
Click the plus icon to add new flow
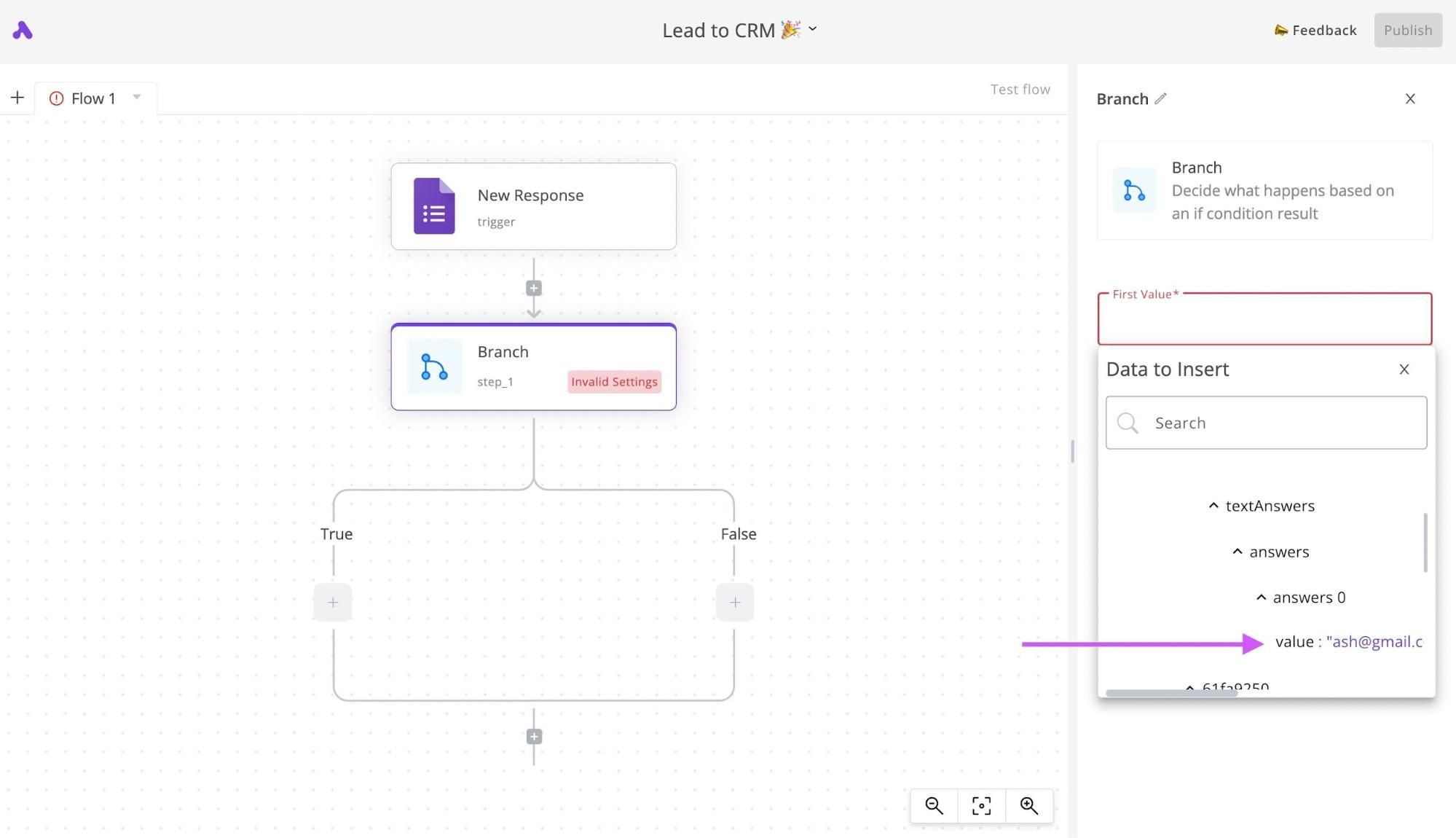[x=17, y=98]
